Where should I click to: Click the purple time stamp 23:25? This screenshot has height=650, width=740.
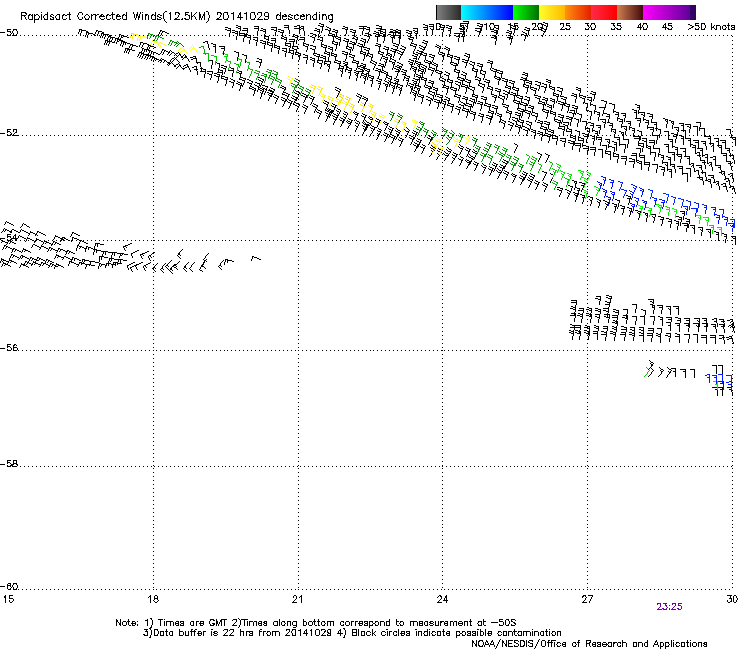click(669, 607)
